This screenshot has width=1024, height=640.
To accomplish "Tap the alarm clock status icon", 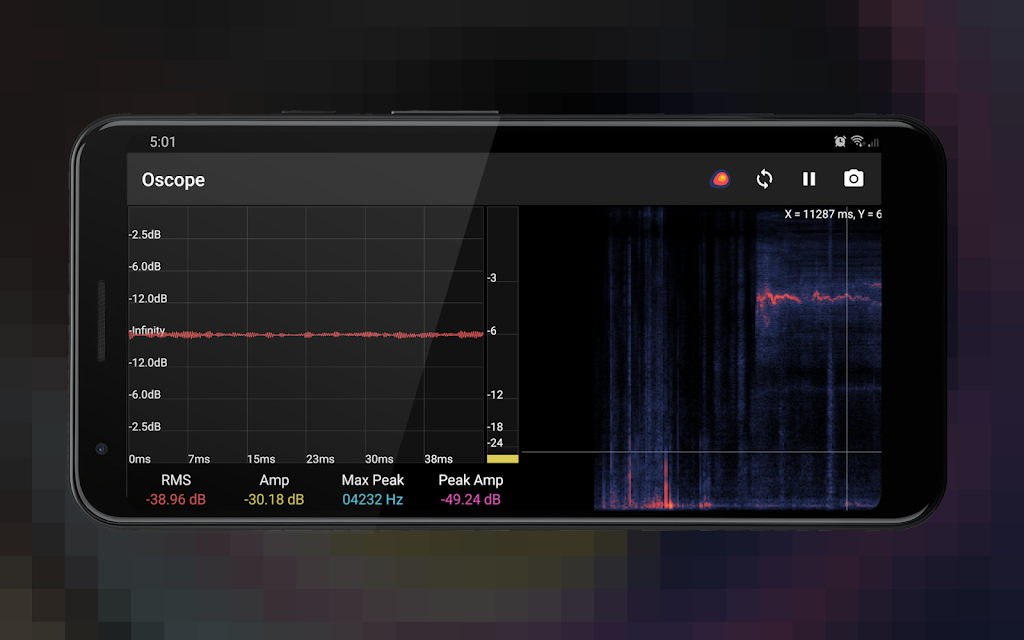I will (840, 141).
